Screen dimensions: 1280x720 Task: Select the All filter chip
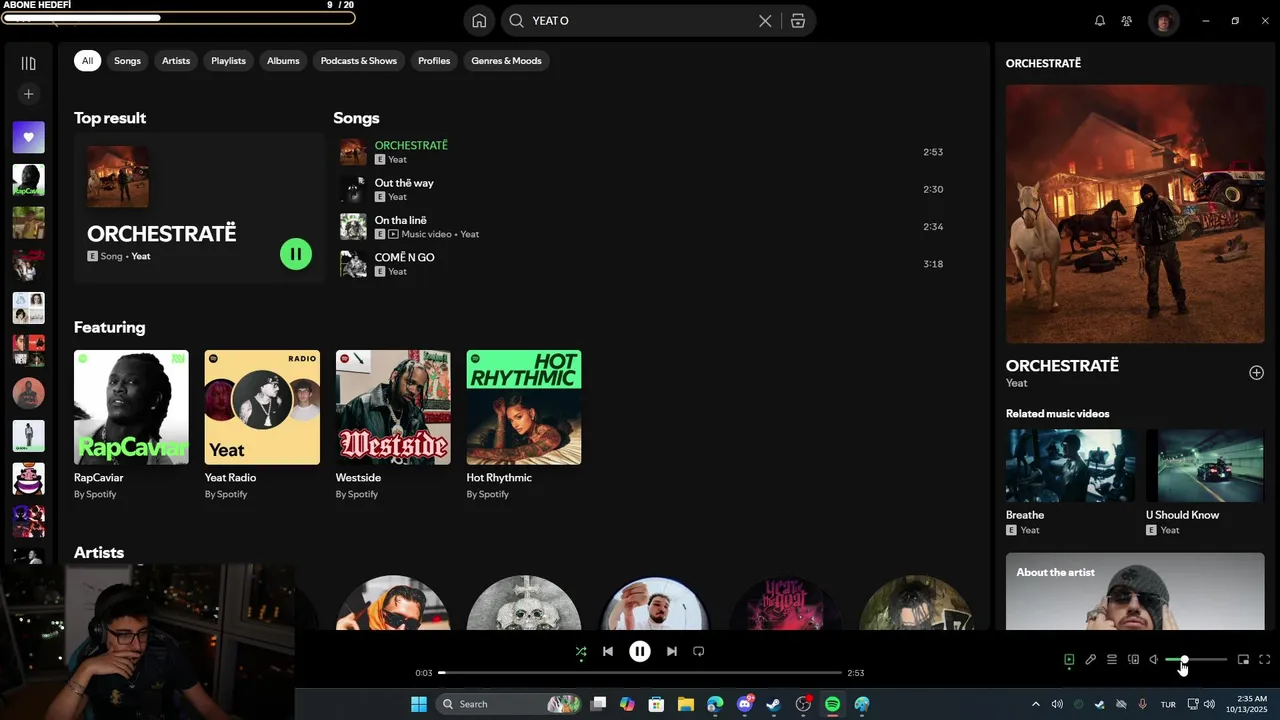click(87, 61)
